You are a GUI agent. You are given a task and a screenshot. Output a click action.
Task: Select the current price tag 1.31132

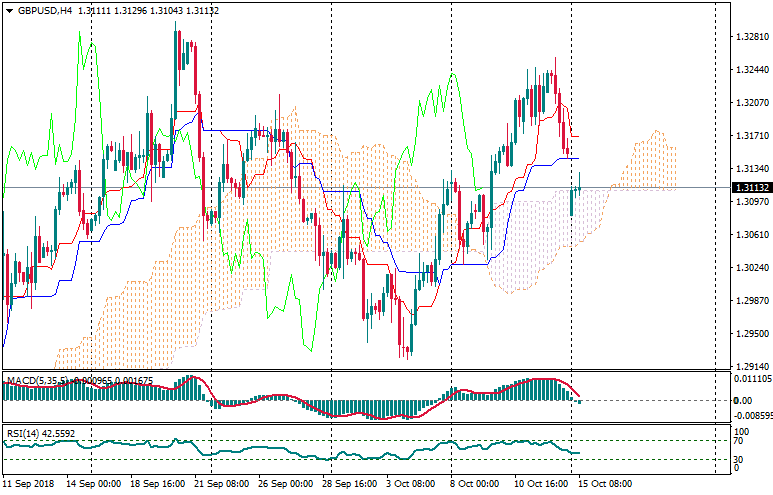pos(750,188)
